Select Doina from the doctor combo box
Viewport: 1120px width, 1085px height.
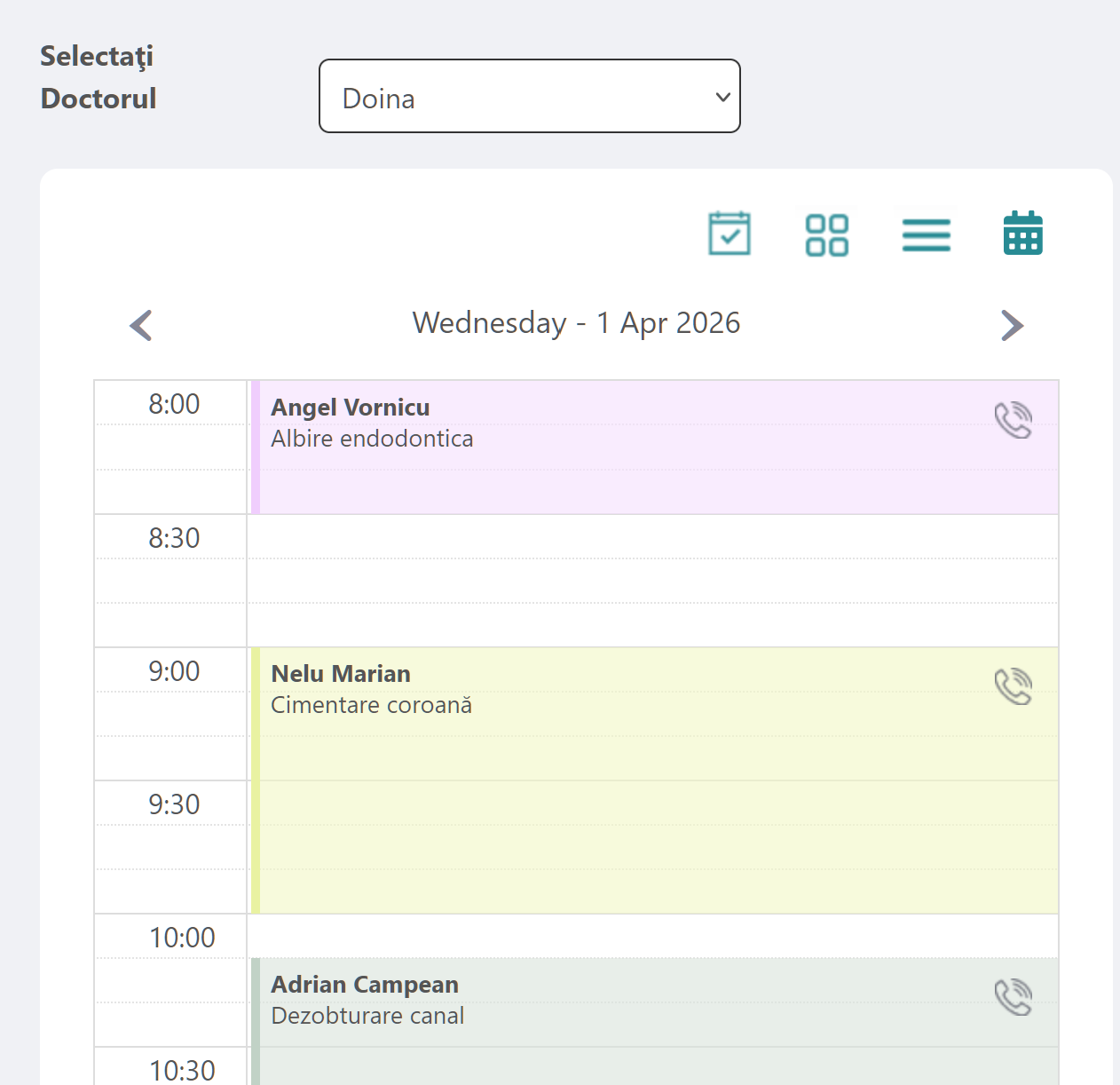point(529,96)
